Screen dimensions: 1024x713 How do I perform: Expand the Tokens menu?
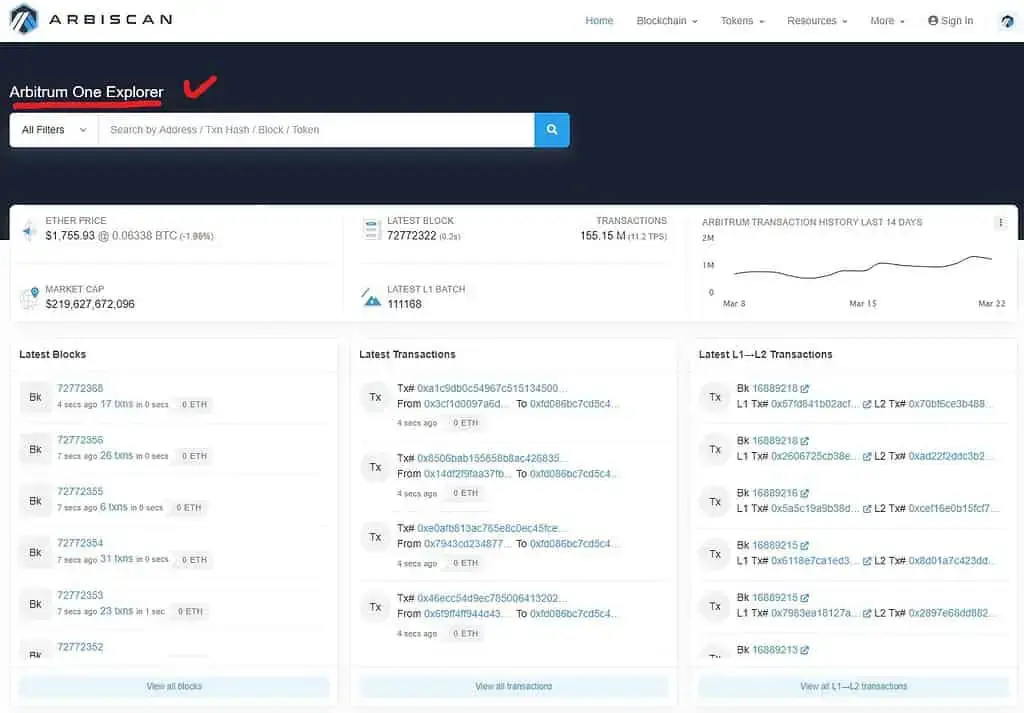[x=743, y=21]
